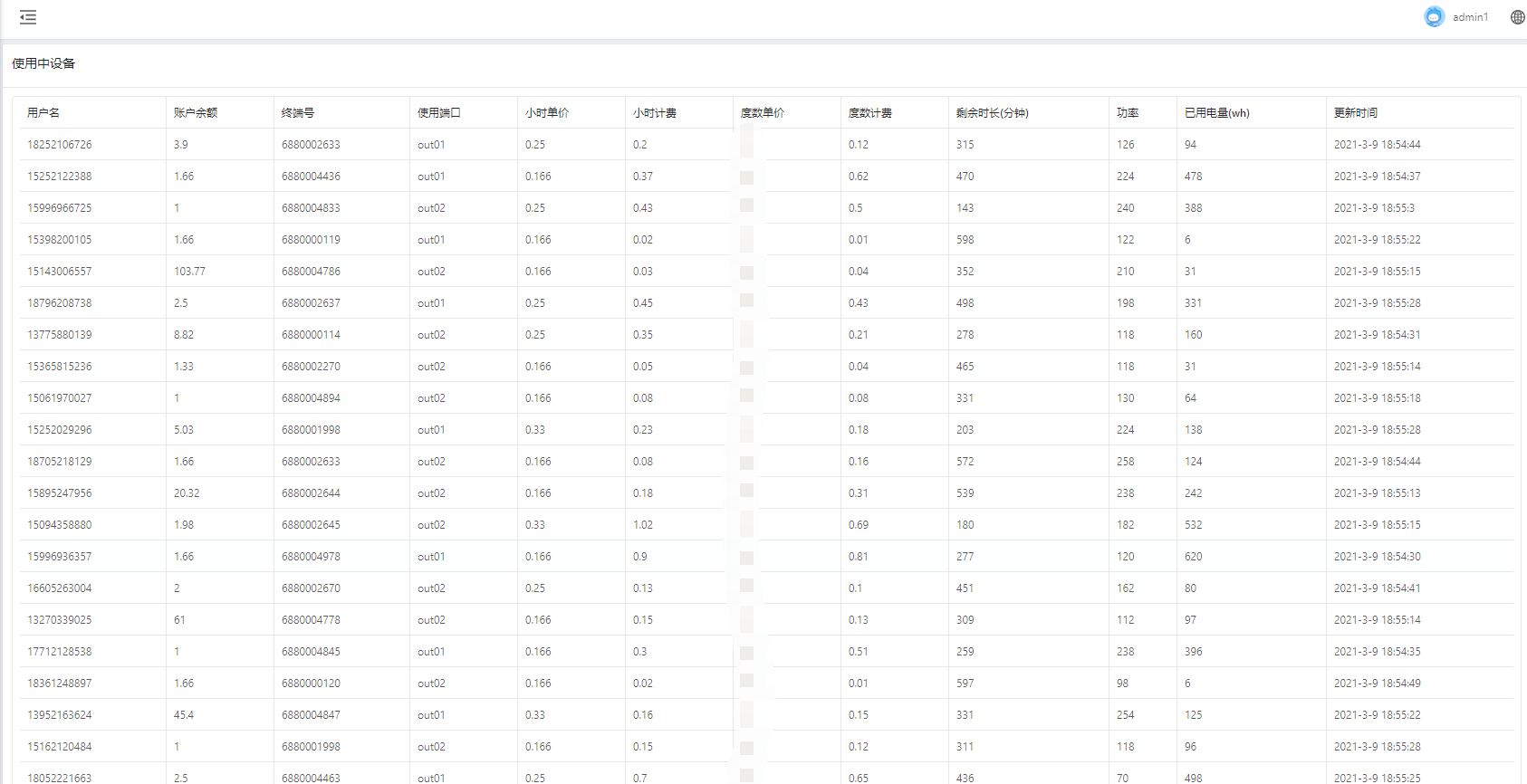This screenshot has height=784, width=1527.
Task: Select the 终端号 column header
Action: click(x=298, y=113)
